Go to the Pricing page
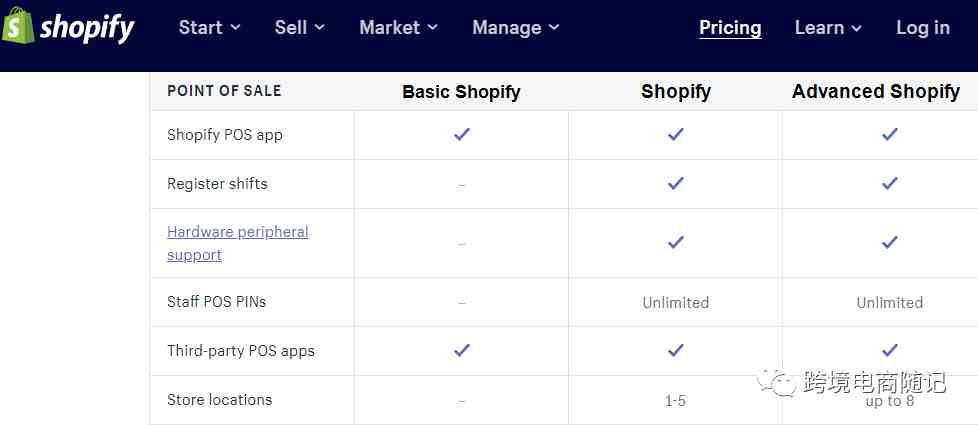Image resolution: width=978 pixels, height=425 pixels. coord(730,28)
